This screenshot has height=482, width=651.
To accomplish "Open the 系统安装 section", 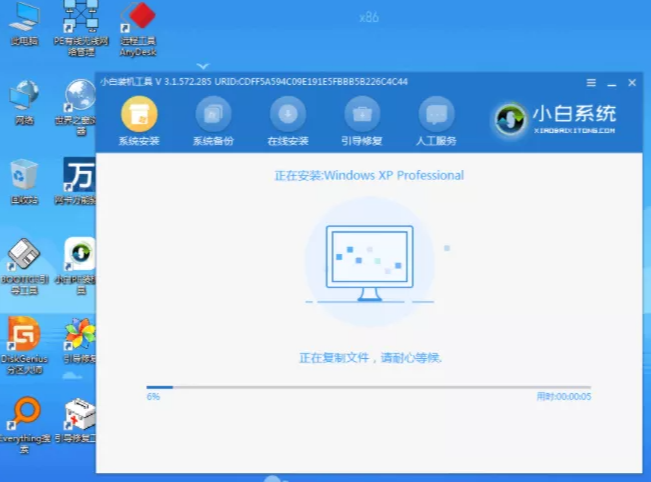I will click(x=139, y=121).
